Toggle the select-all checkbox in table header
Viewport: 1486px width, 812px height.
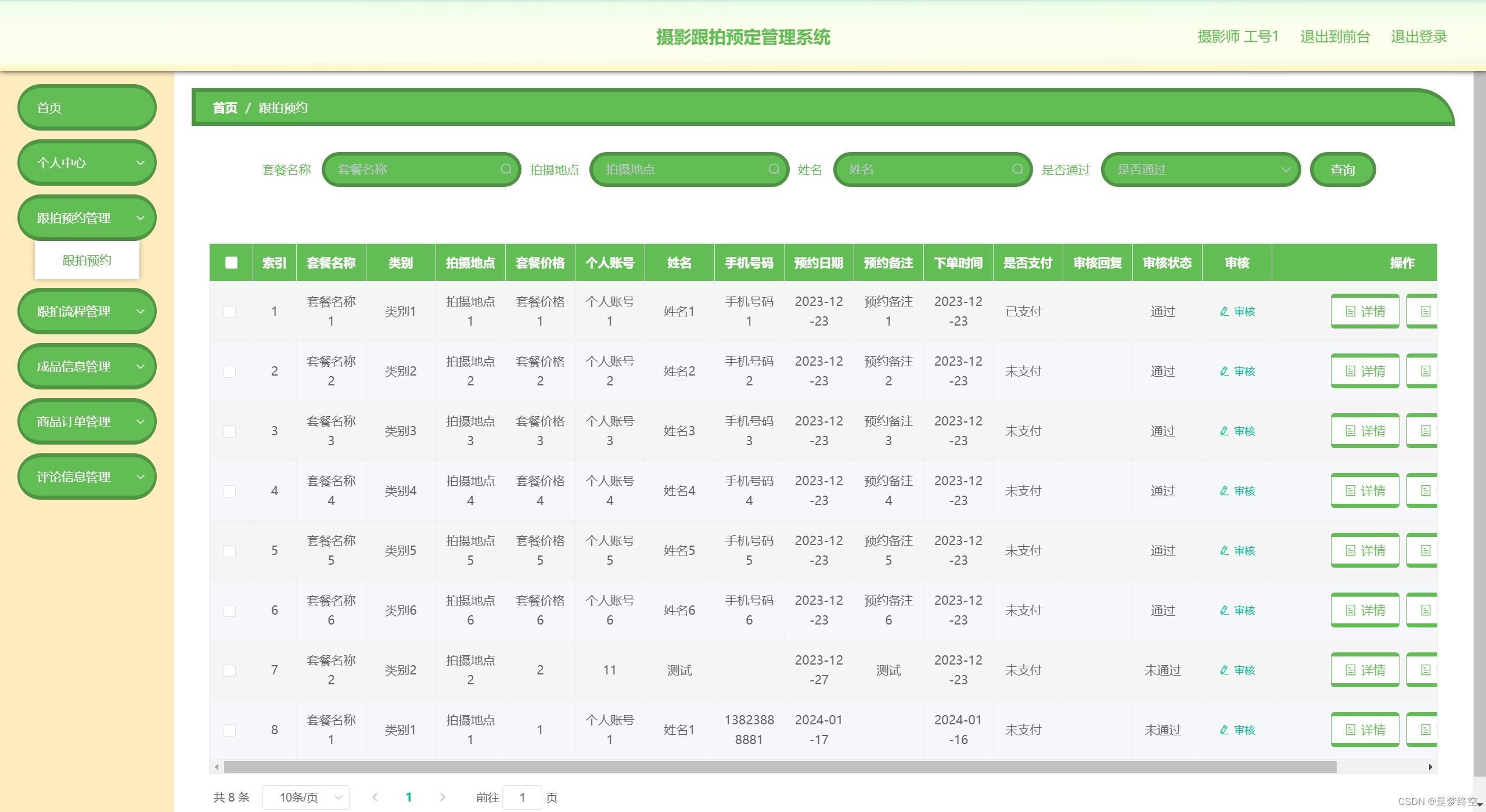pos(231,262)
